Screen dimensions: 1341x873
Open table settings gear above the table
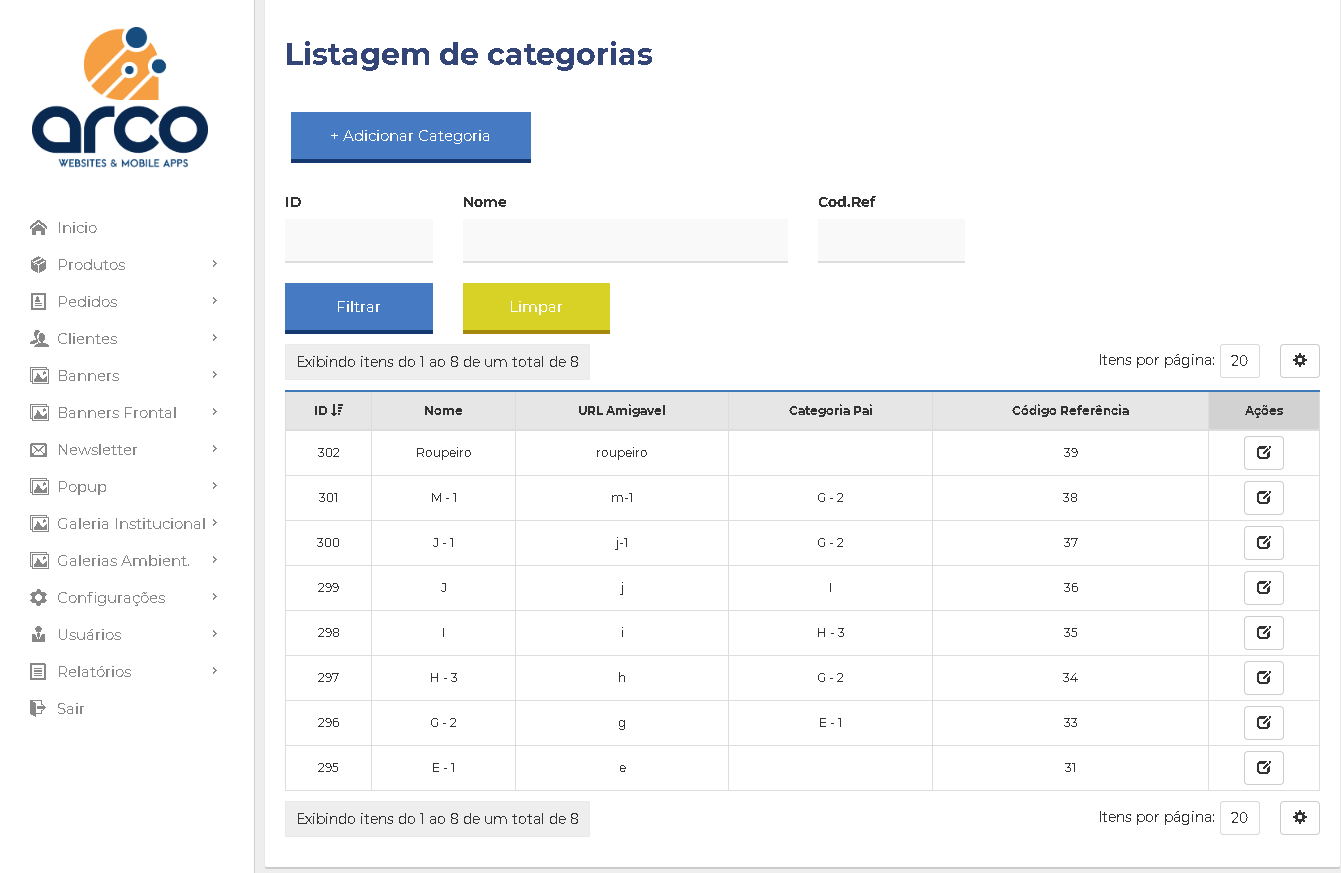[1300, 361]
